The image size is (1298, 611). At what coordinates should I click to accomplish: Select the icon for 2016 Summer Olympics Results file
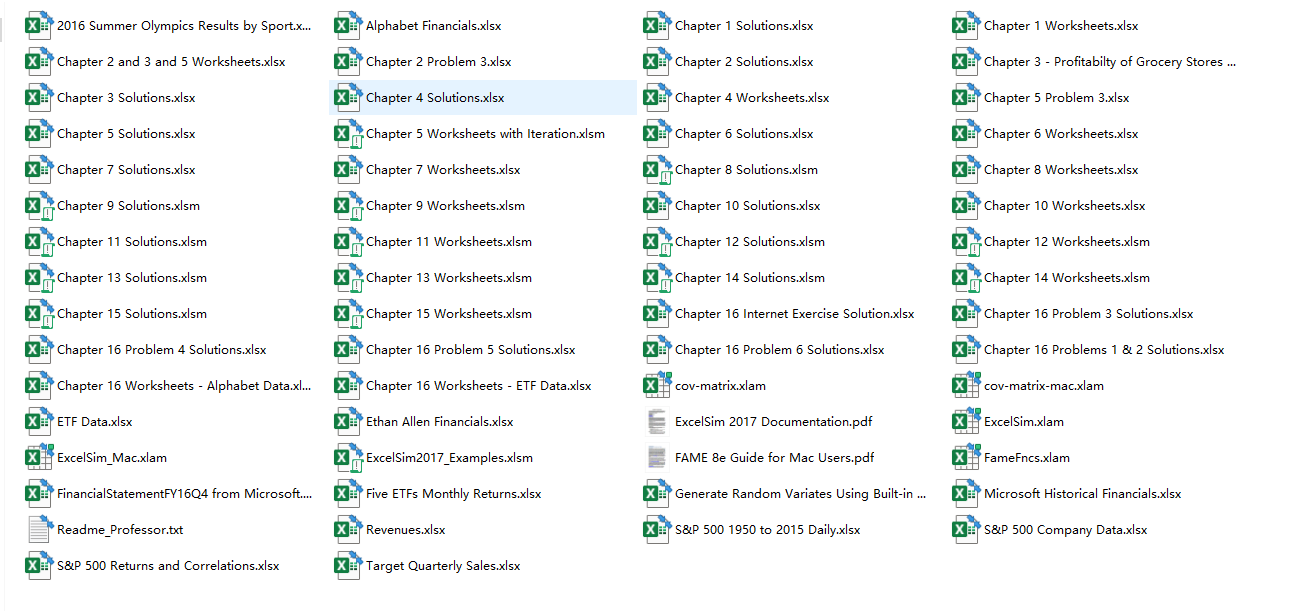39,26
